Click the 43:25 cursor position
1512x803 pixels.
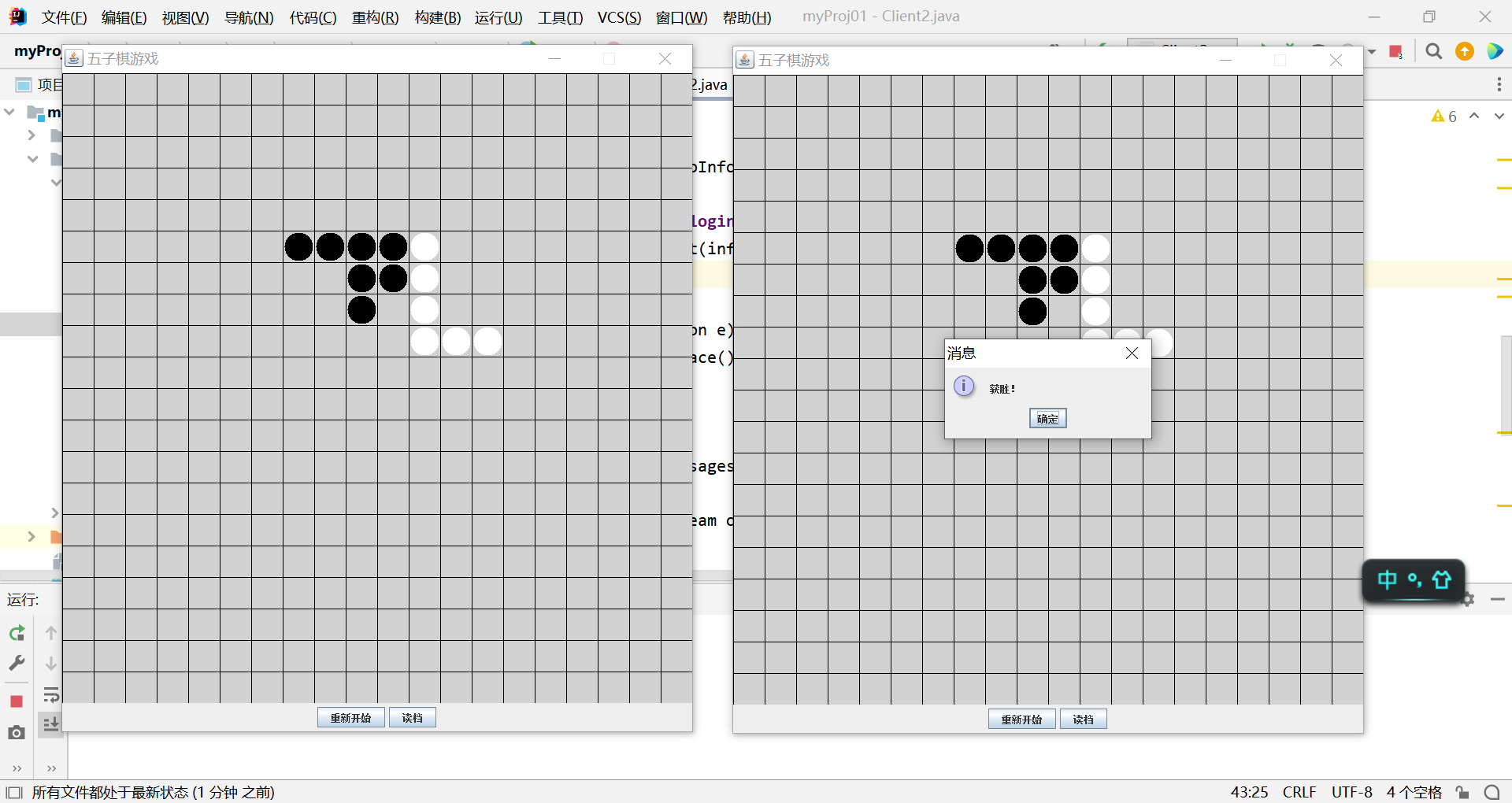(1249, 792)
